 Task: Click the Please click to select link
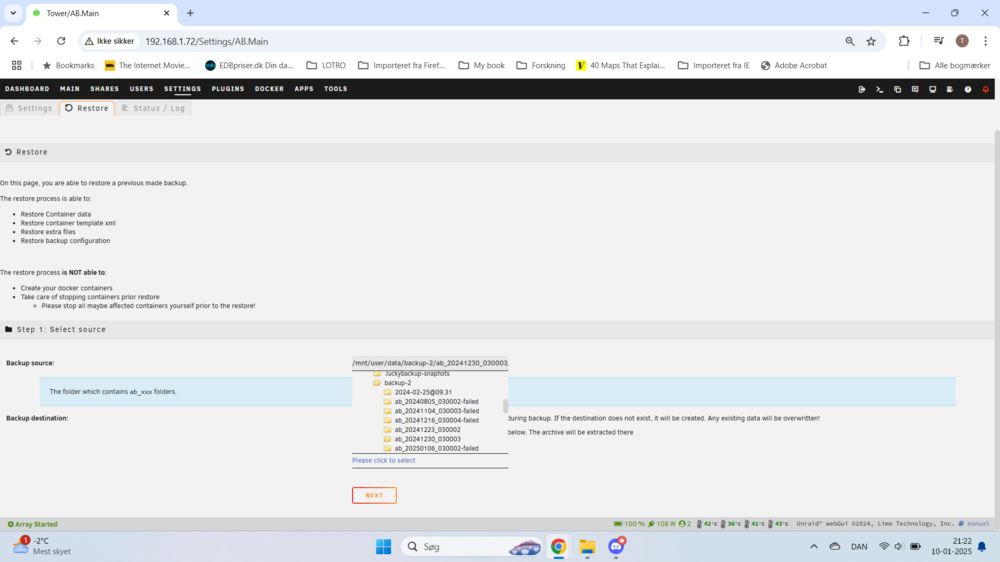383,460
